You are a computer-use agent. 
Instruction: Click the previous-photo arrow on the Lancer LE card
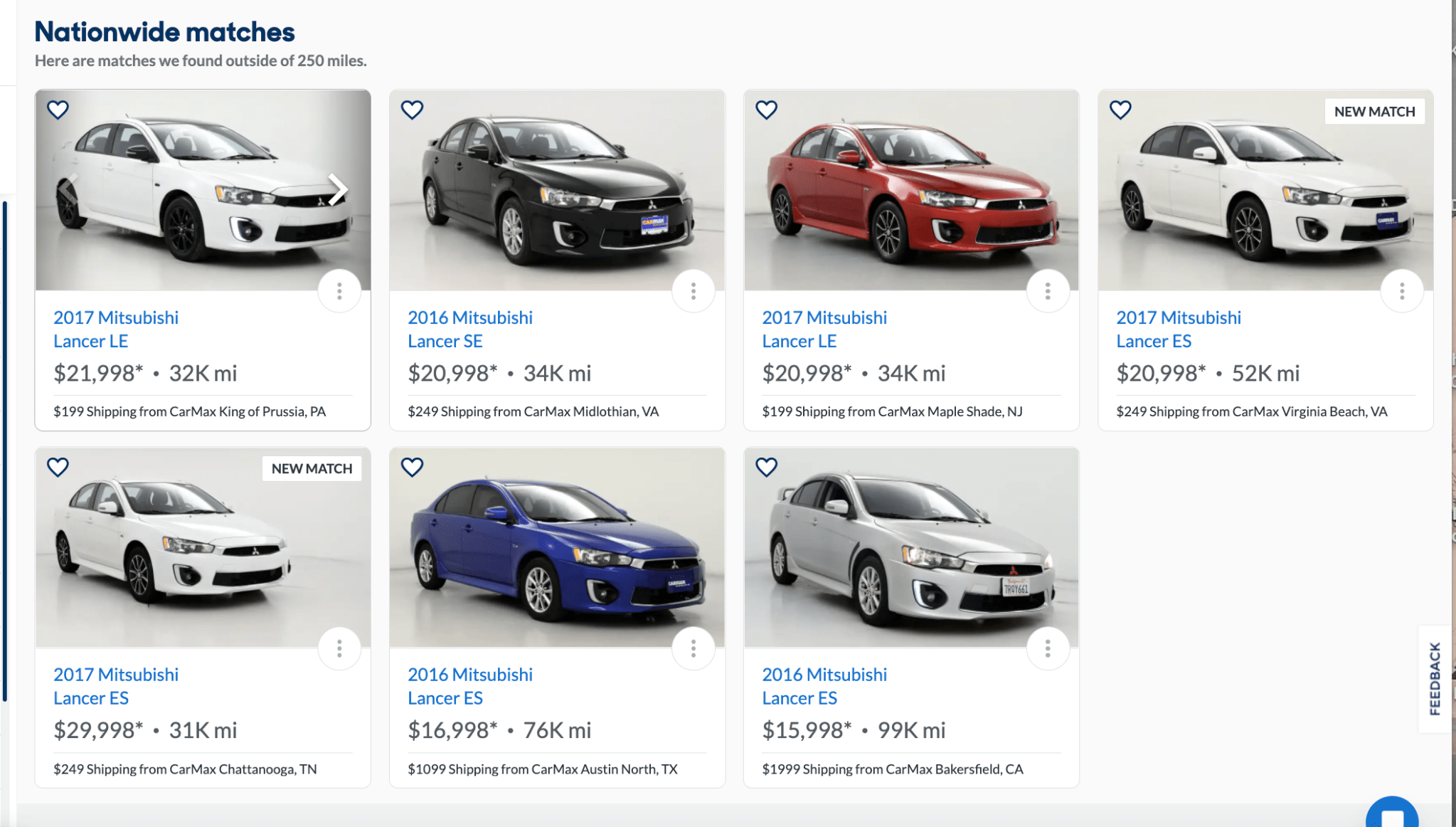(x=68, y=190)
